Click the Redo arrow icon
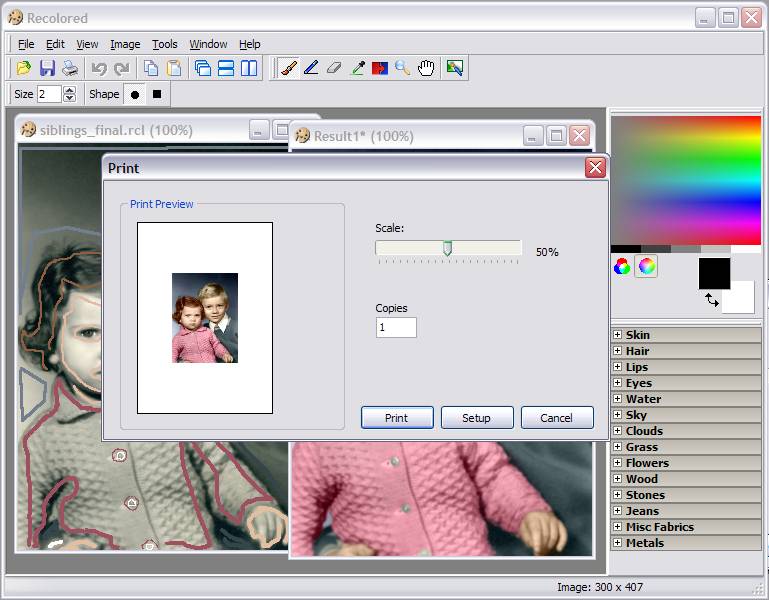The image size is (769, 600). 122,68
